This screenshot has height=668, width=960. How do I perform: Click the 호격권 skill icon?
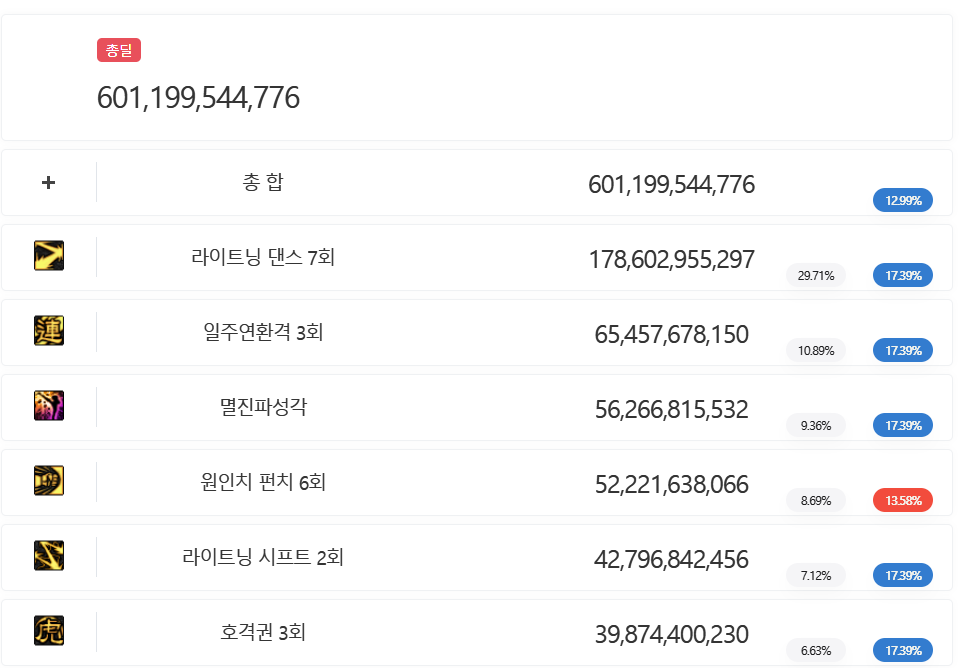tap(49, 631)
